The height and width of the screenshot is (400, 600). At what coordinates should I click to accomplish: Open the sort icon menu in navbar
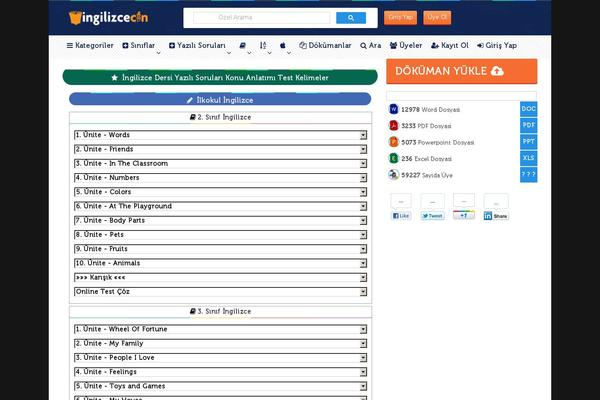pos(263,46)
